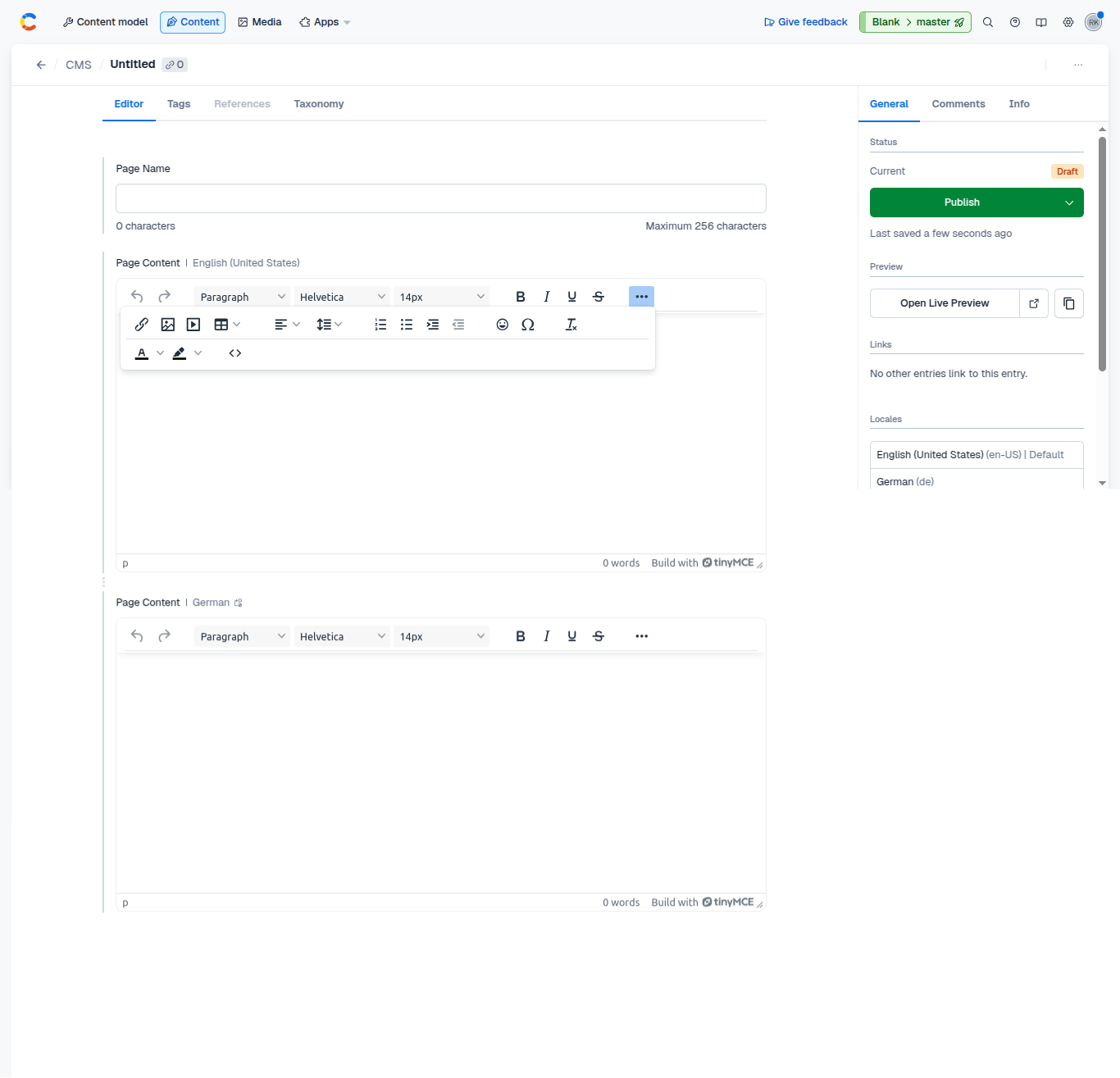
Task: Clear formatting using the Ix icon
Action: [571, 324]
